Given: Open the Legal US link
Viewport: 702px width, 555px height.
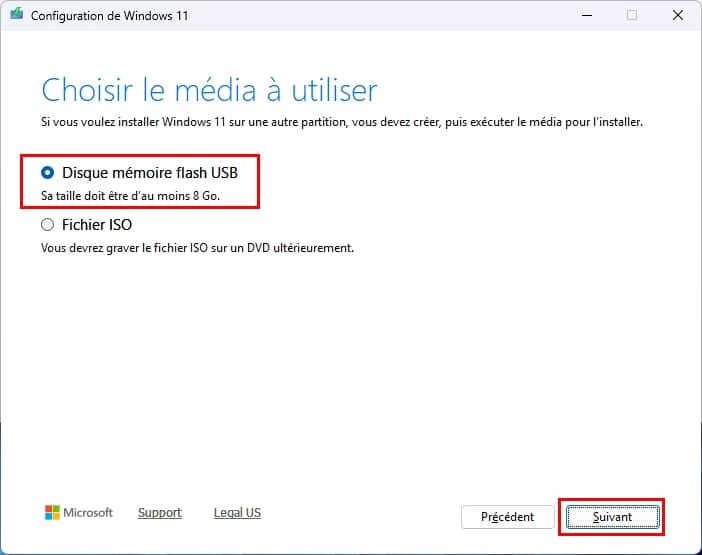Looking at the screenshot, I should [x=237, y=513].
